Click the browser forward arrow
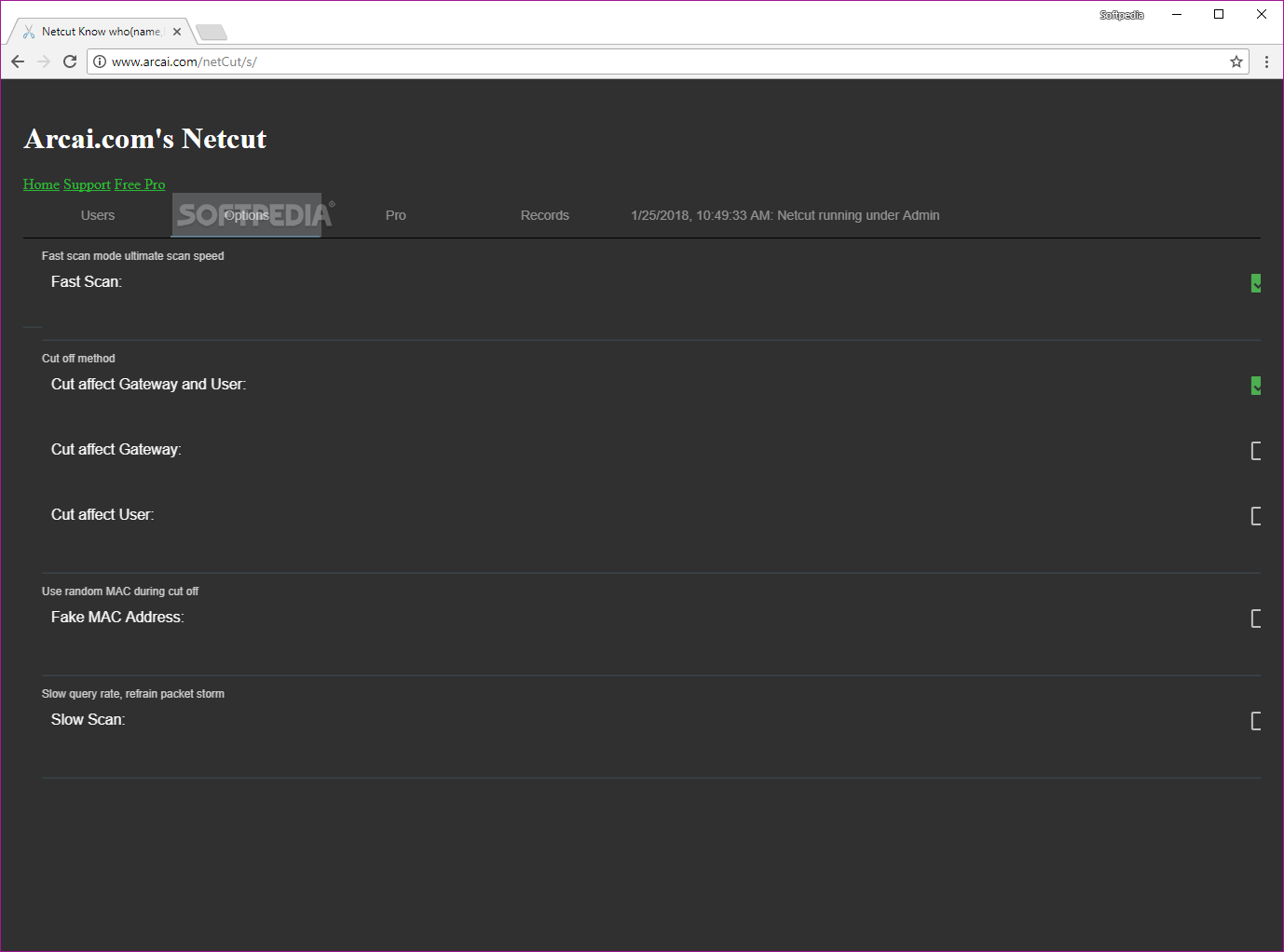This screenshot has height=952, width=1284. pos(44,61)
